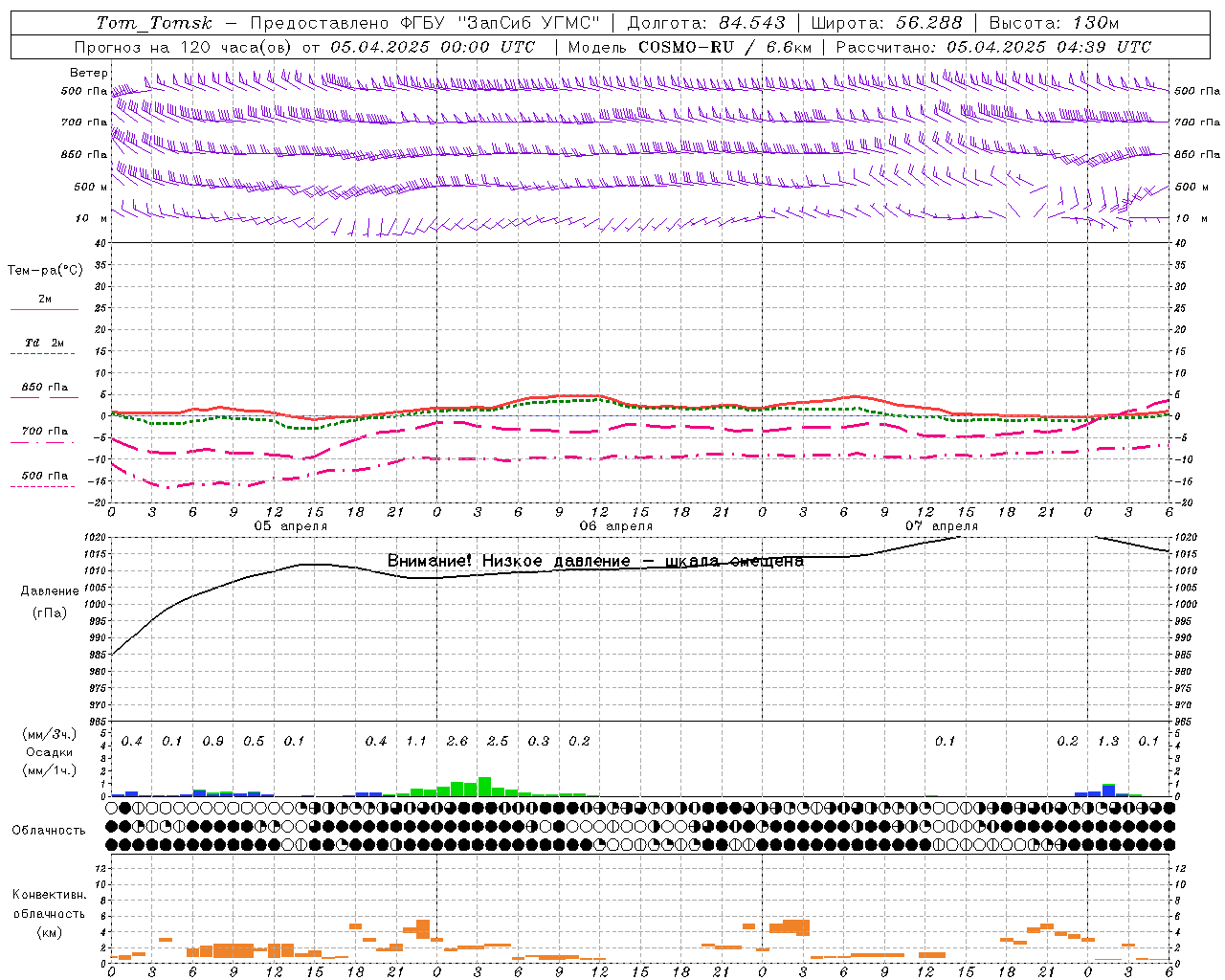The image size is (1225, 980).
Task: Click the 'Тем-ра(°C)' temperature label
Action: tap(45, 271)
